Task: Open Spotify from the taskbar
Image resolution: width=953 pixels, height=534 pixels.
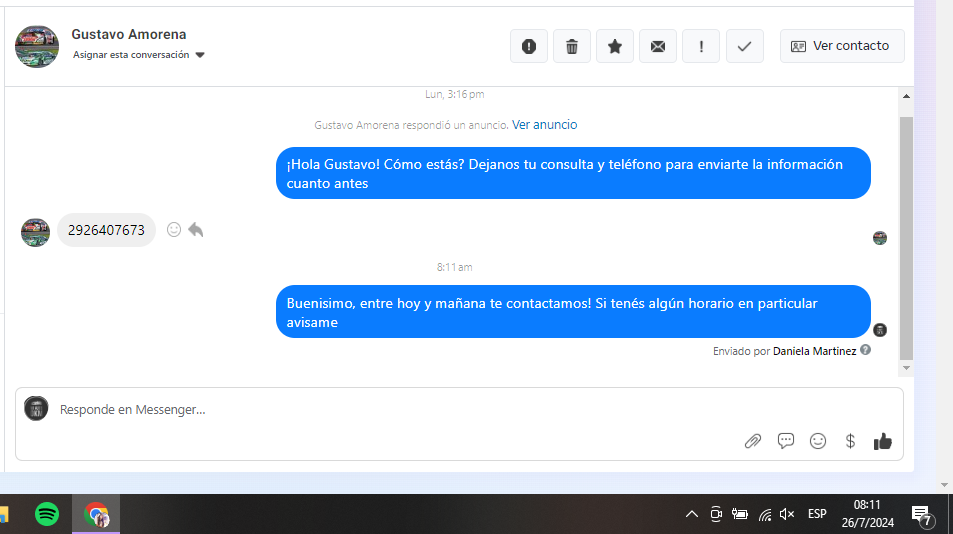Action: [x=47, y=514]
